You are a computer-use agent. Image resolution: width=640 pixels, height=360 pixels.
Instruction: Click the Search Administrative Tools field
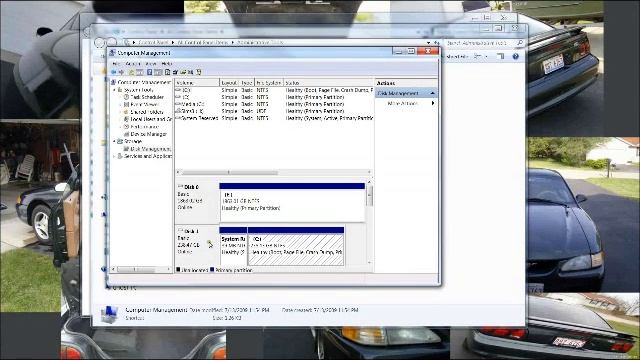point(484,42)
